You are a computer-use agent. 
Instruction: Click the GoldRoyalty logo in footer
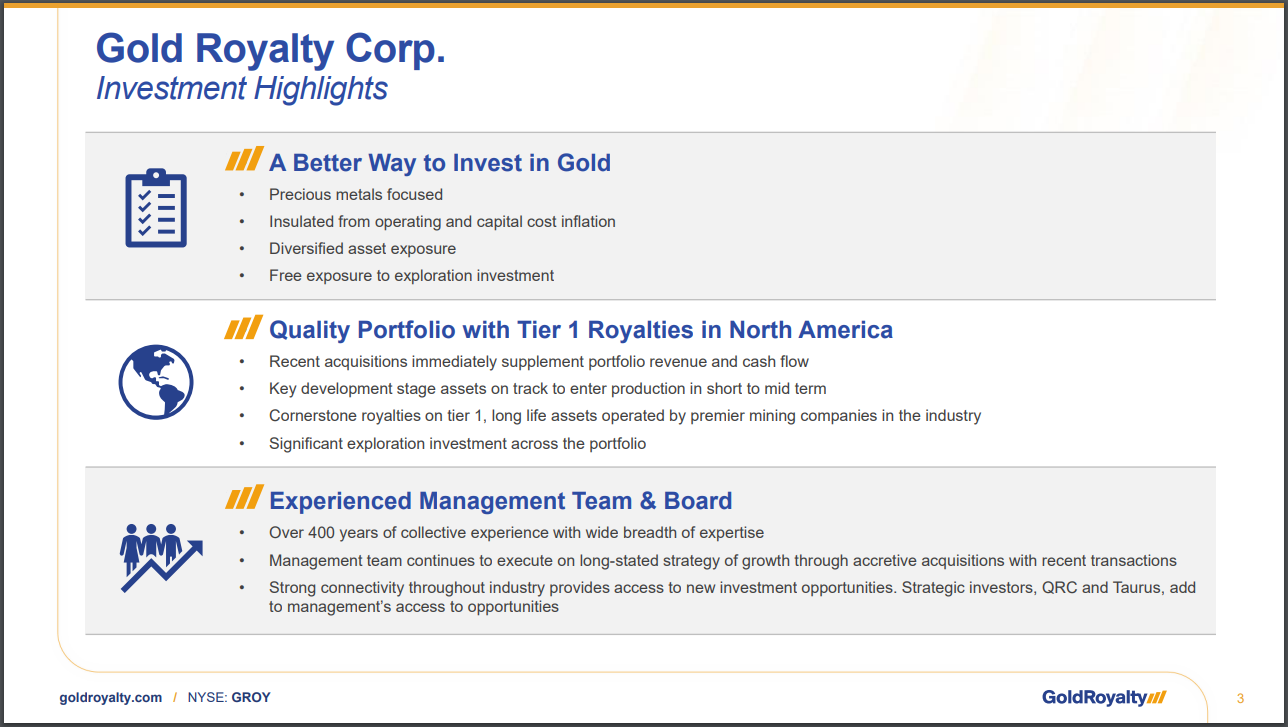coord(1103,697)
